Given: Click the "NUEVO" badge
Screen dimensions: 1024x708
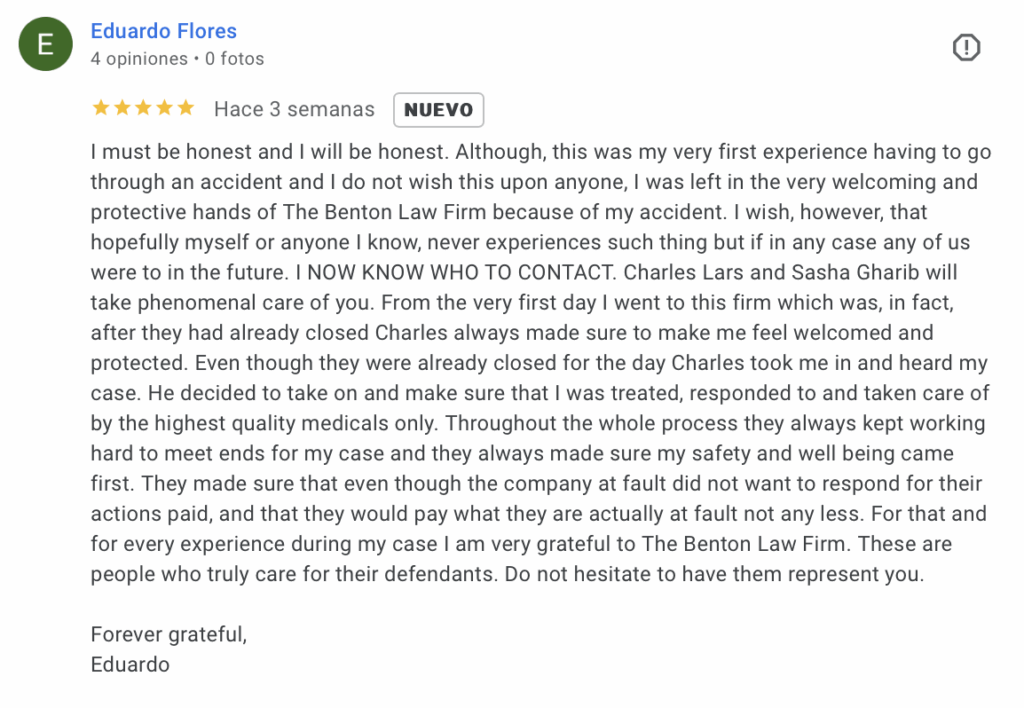Looking at the screenshot, I should [x=438, y=110].
